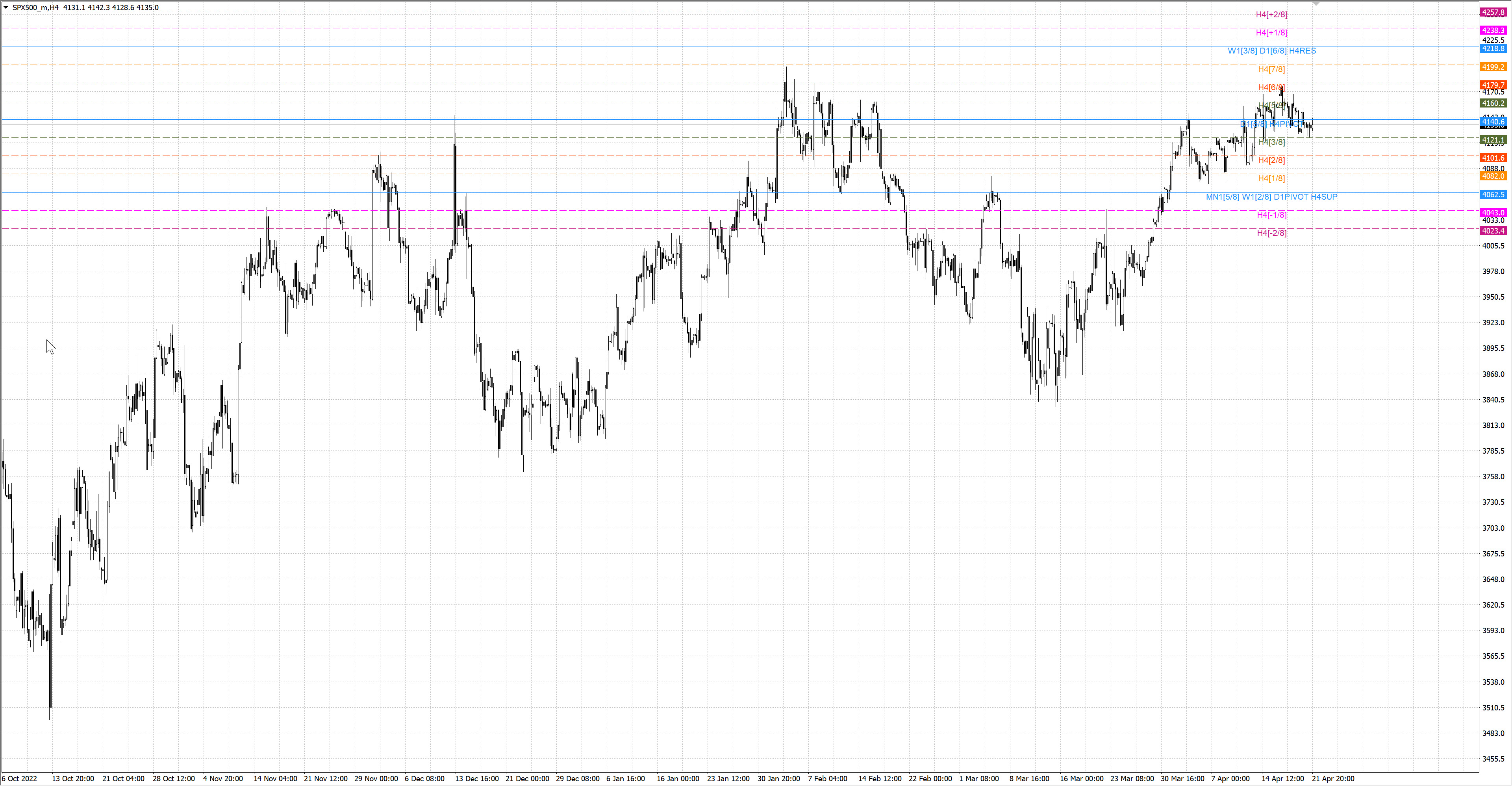Click the blue 4062.5 price tag
The width and height of the screenshot is (1512, 786).
pyautogui.click(x=1493, y=194)
